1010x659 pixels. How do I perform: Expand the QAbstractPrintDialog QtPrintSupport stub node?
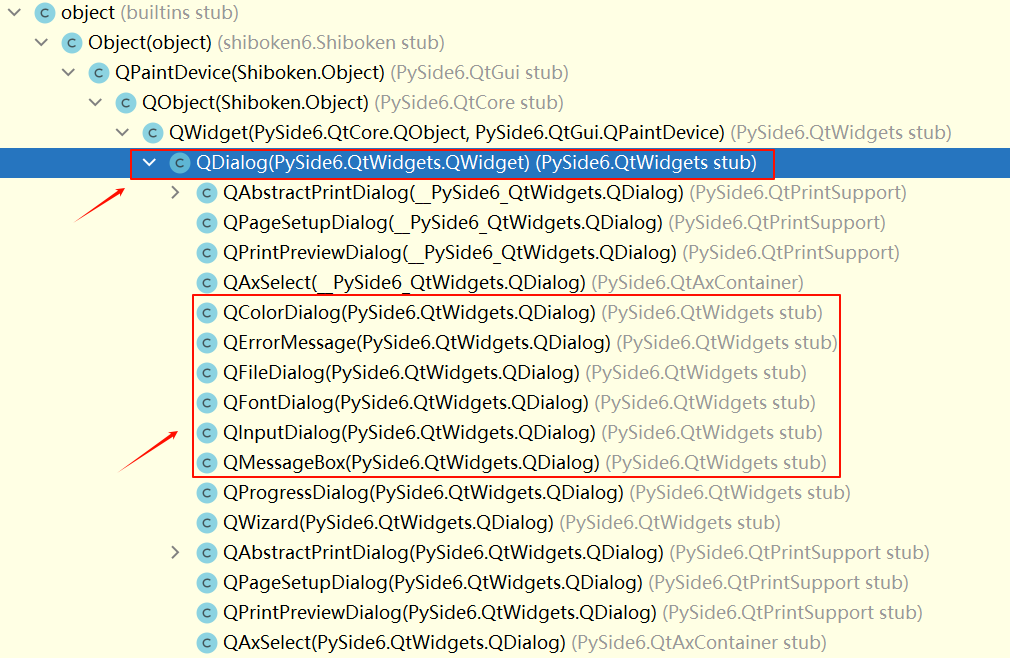pyautogui.click(x=175, y=553)
